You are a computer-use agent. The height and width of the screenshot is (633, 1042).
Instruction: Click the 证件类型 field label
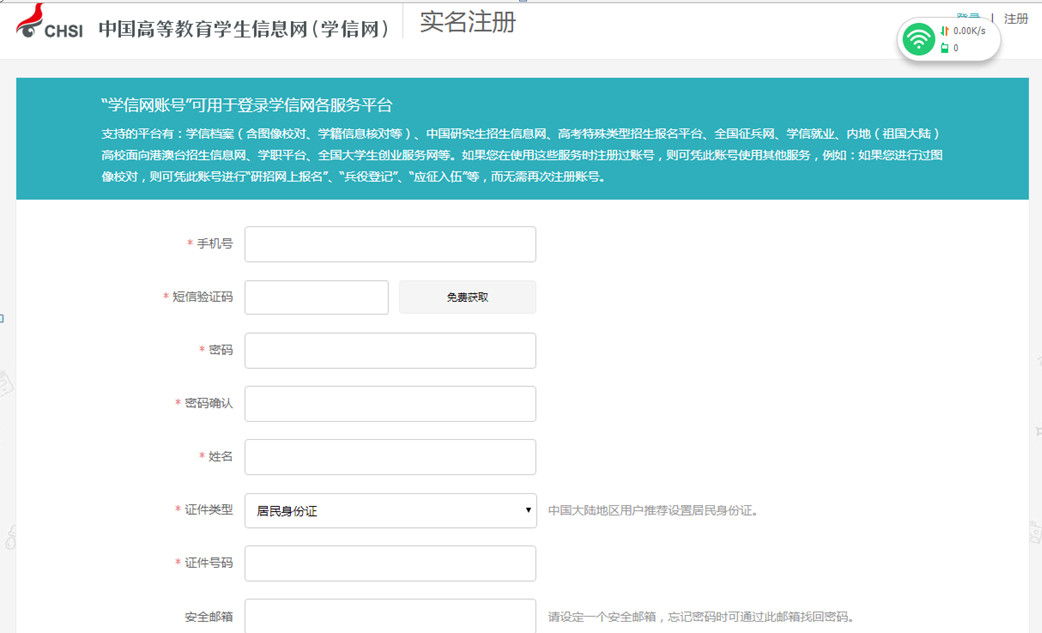(209, 509)
